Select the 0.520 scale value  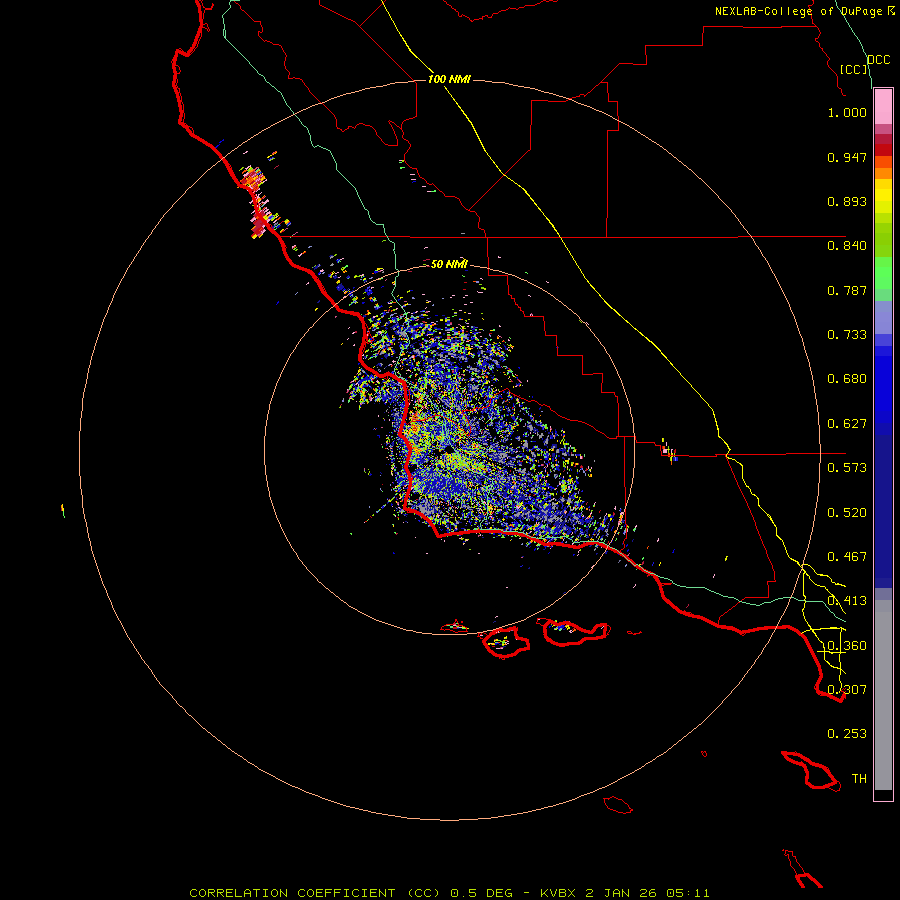point(847,513)
